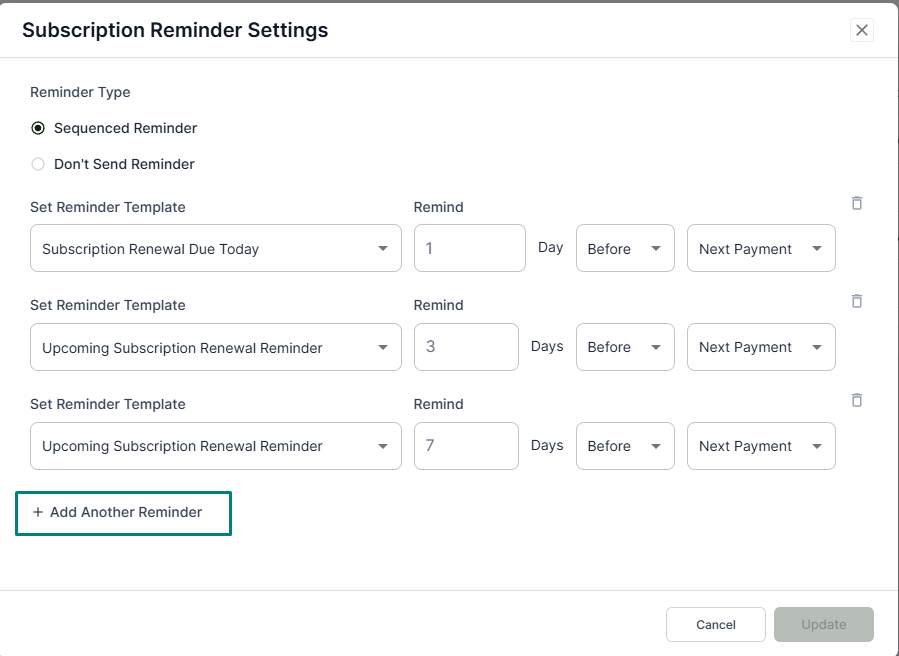Image resolution: width=899 pixels, height=656 pixels.
Task: Close the Subscription Reminder Settings dialog
Action: 862,30
